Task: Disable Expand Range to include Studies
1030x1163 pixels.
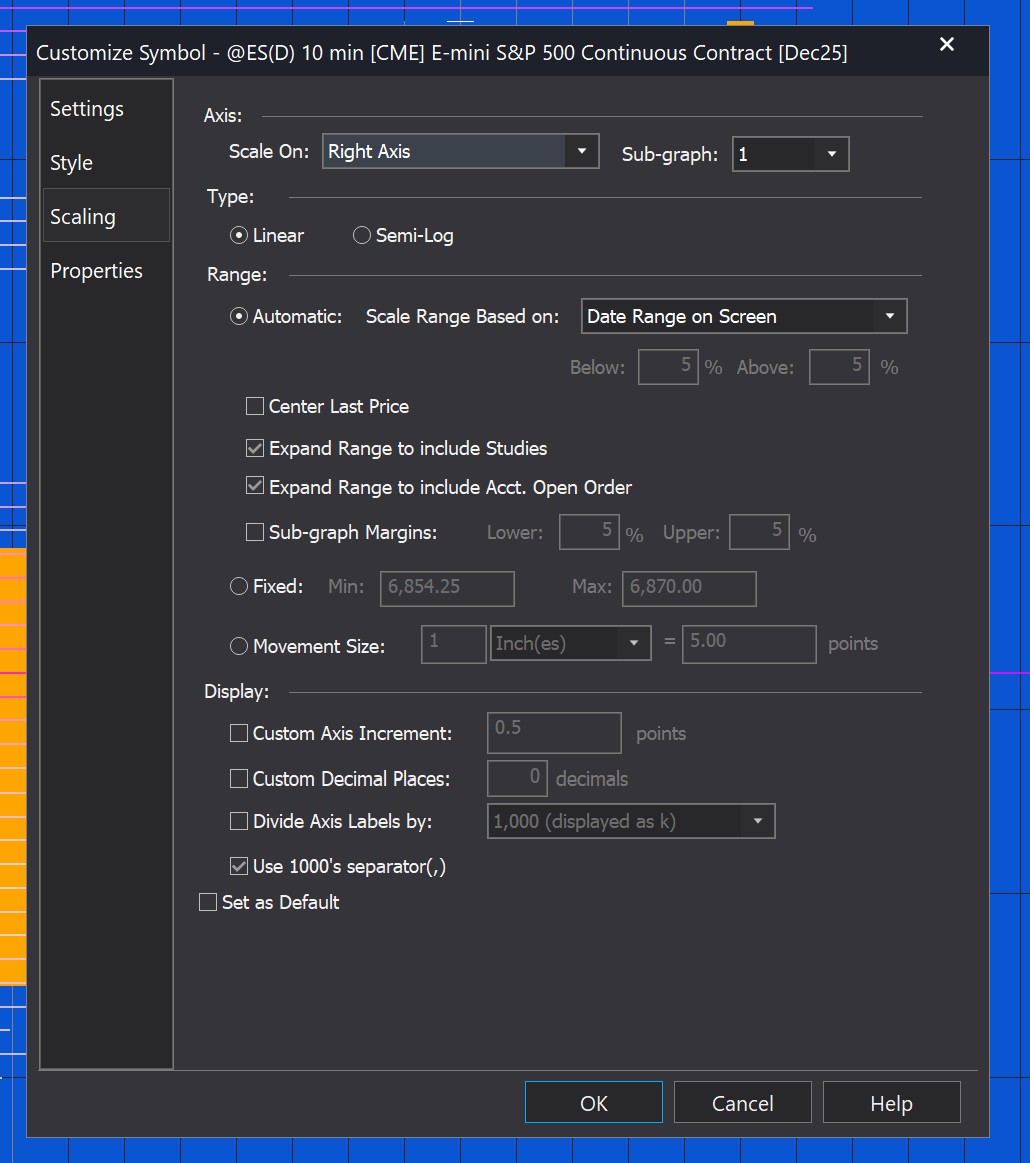Action: (254, 448)
